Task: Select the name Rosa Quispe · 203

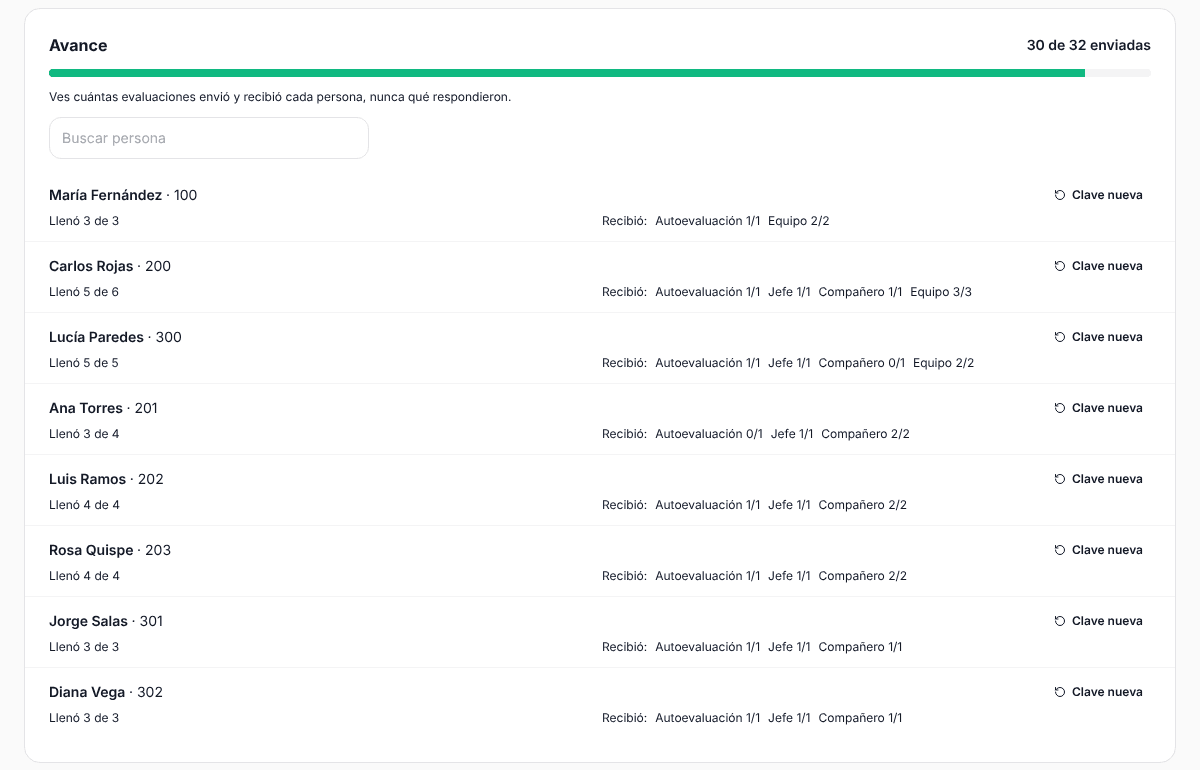Action: coord(110,550)
